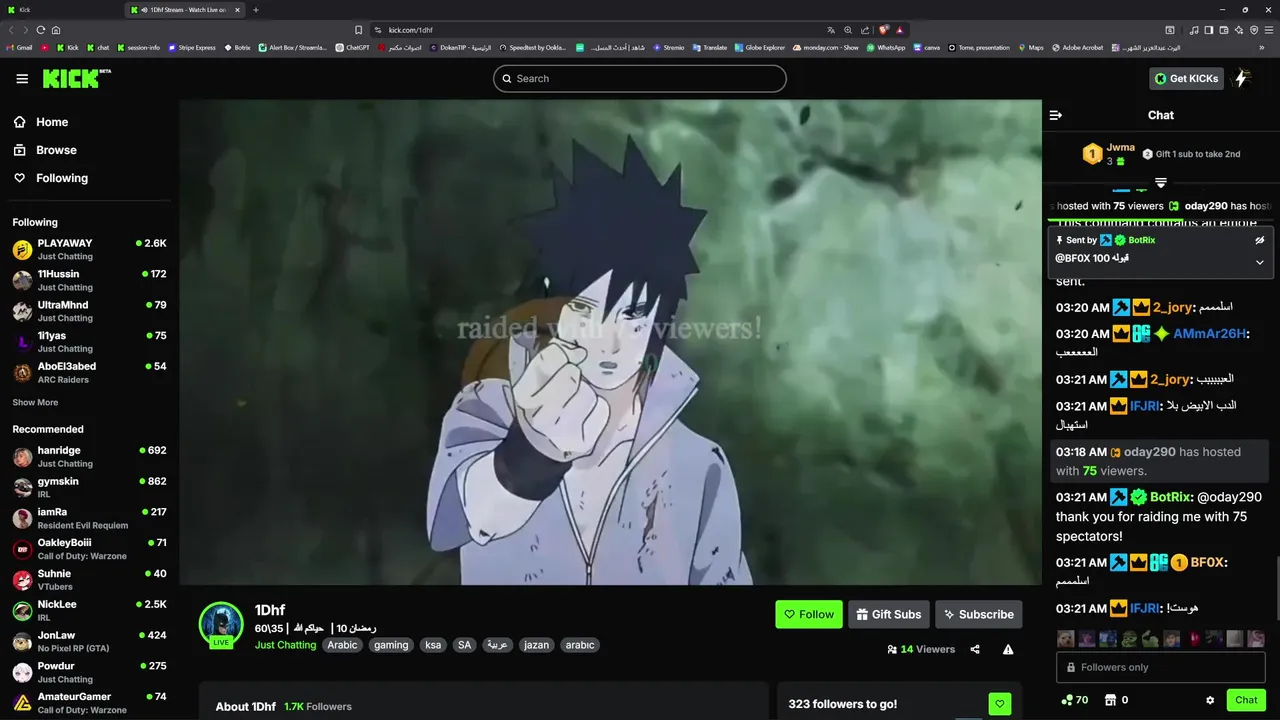Viewport: 1280px width, 720px height.
Task: Click Followers only chat input
Action: tap(1160, 667)
